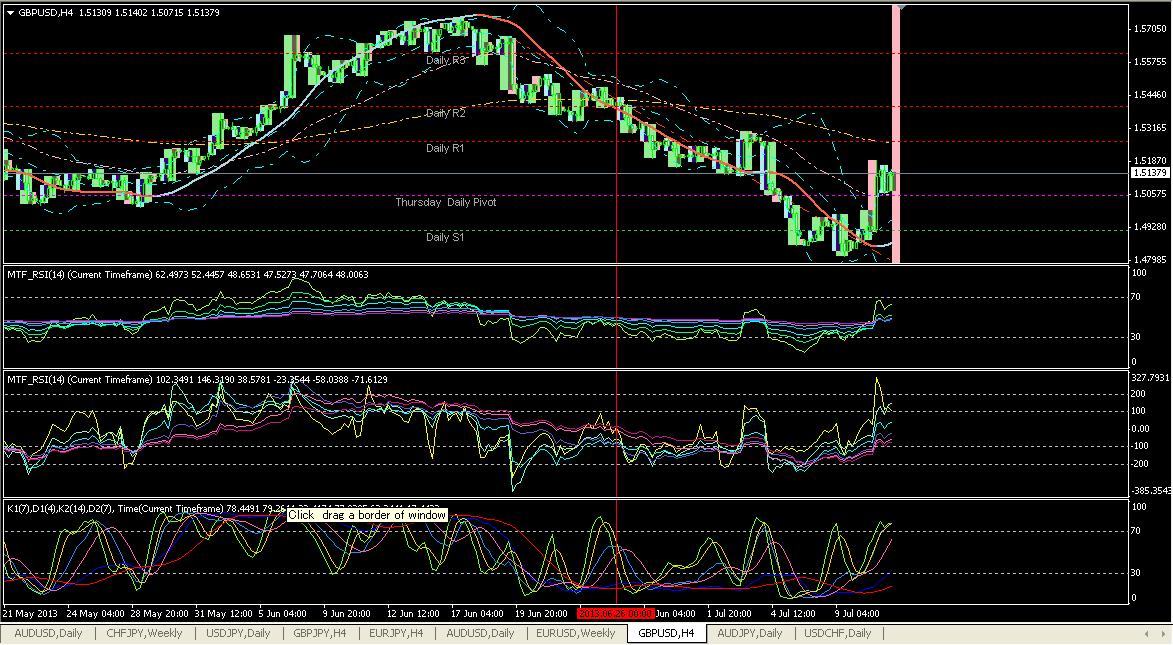The height and width of the screenshot is (645, 1173).
Task: Select the active GBPUSD,H4 chart tab
Action: (x=666, y=633)
